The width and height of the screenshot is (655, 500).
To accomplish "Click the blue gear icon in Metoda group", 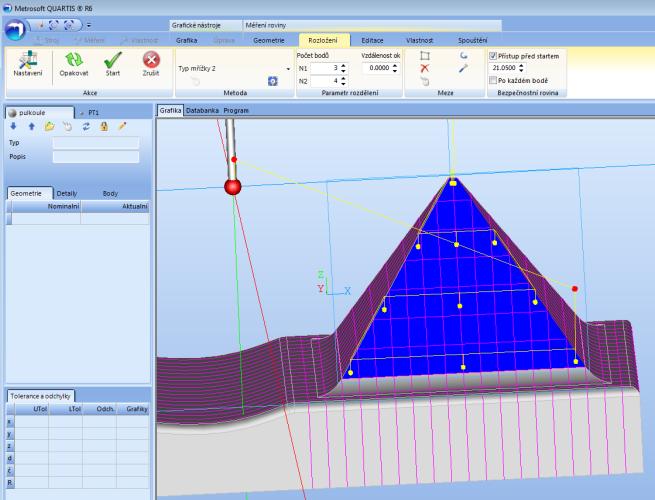I will click(272, 81).
